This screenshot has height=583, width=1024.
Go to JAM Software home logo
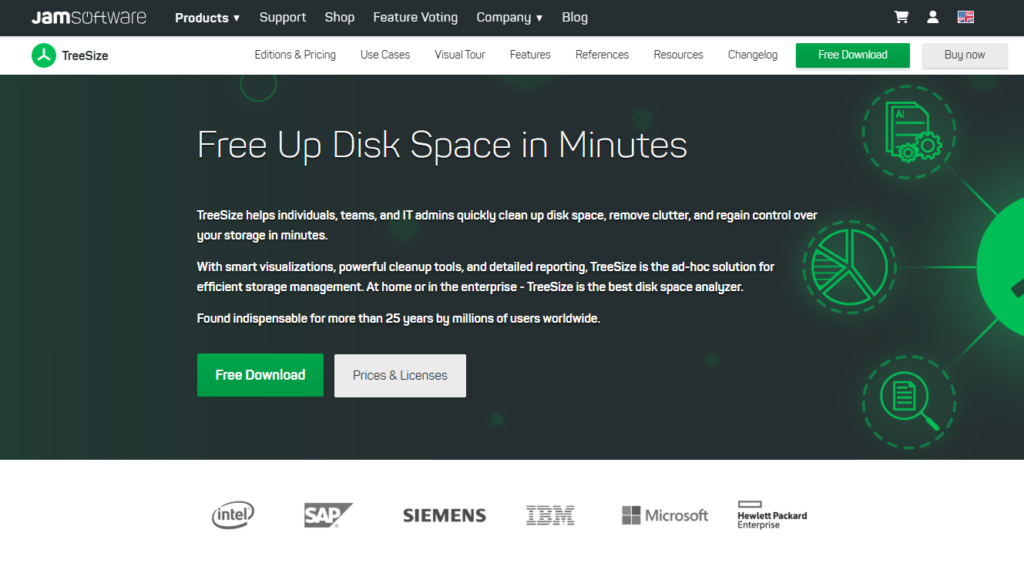pos(89,18)
